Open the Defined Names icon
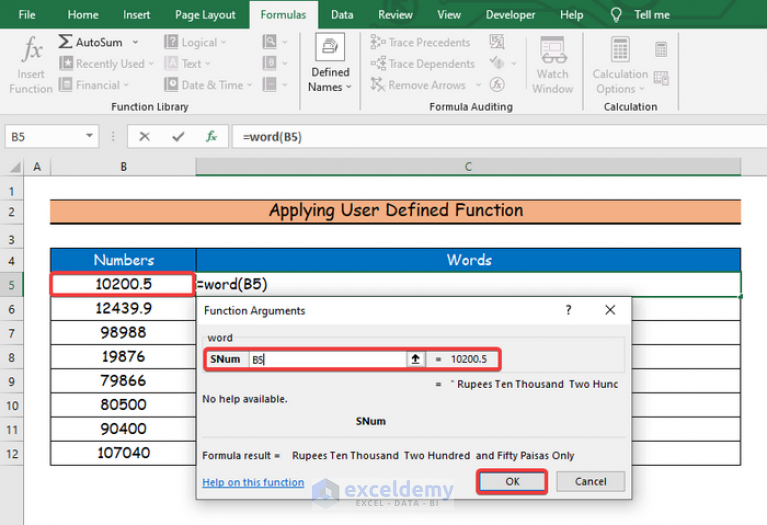Viewport: 767px width, 525px height. [330, 48]
